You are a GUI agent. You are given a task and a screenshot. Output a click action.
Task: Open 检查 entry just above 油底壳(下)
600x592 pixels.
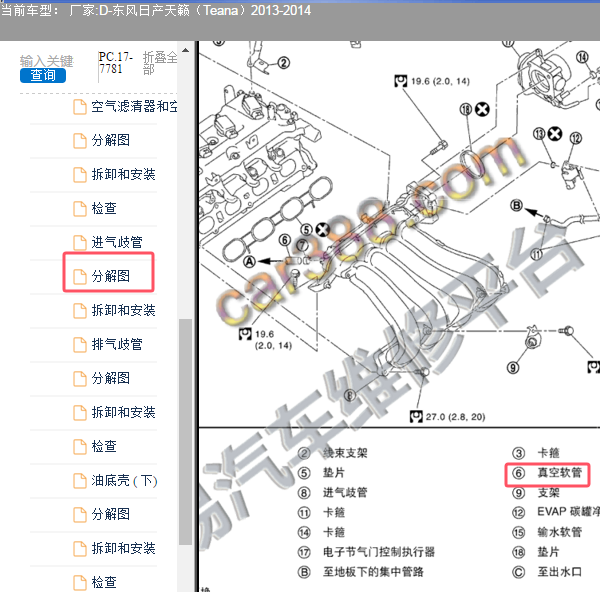[104, 446]
